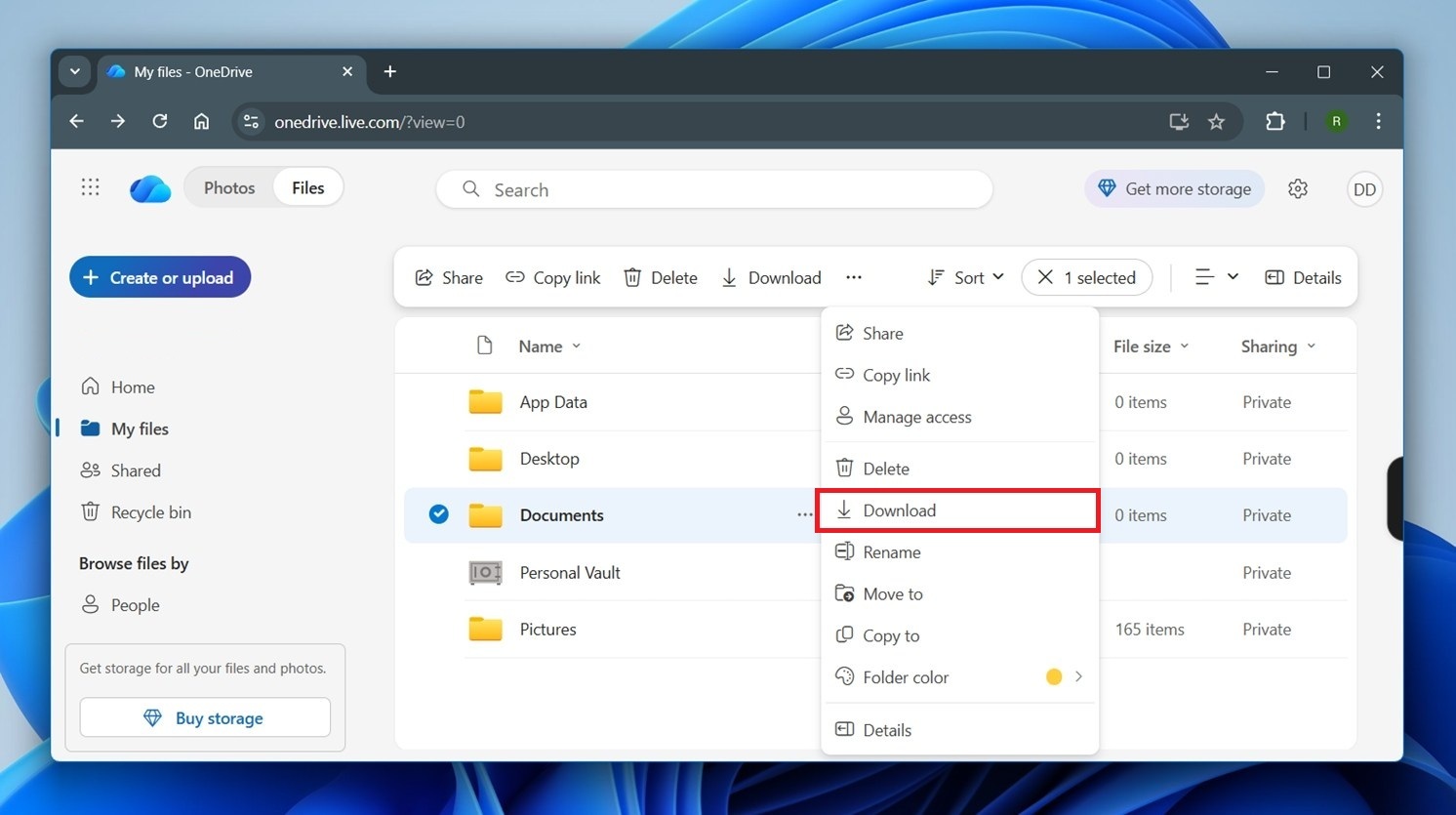Open the Details pane icon
This screenshot has width=1456, height=815.
(x=1274, y=277)
